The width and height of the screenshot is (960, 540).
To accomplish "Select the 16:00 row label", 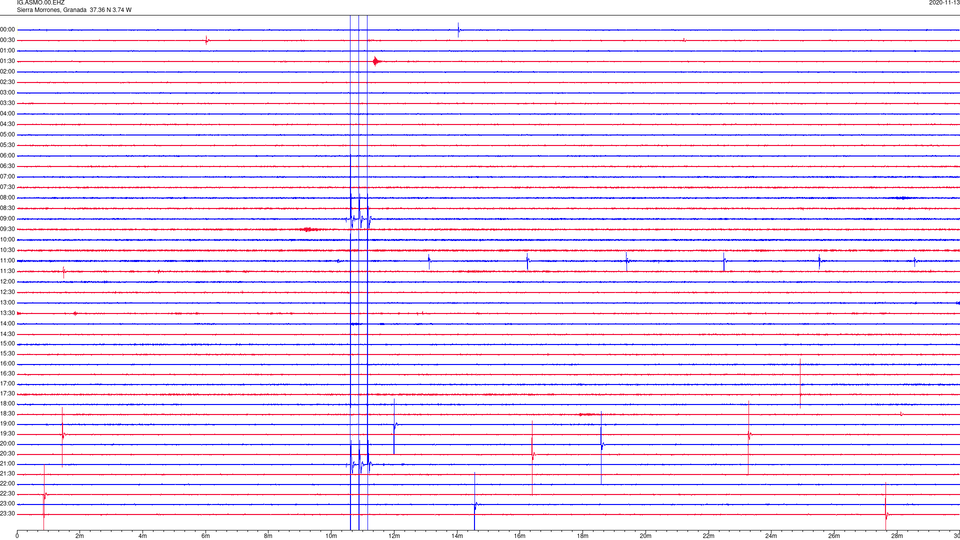I will 8,364.
